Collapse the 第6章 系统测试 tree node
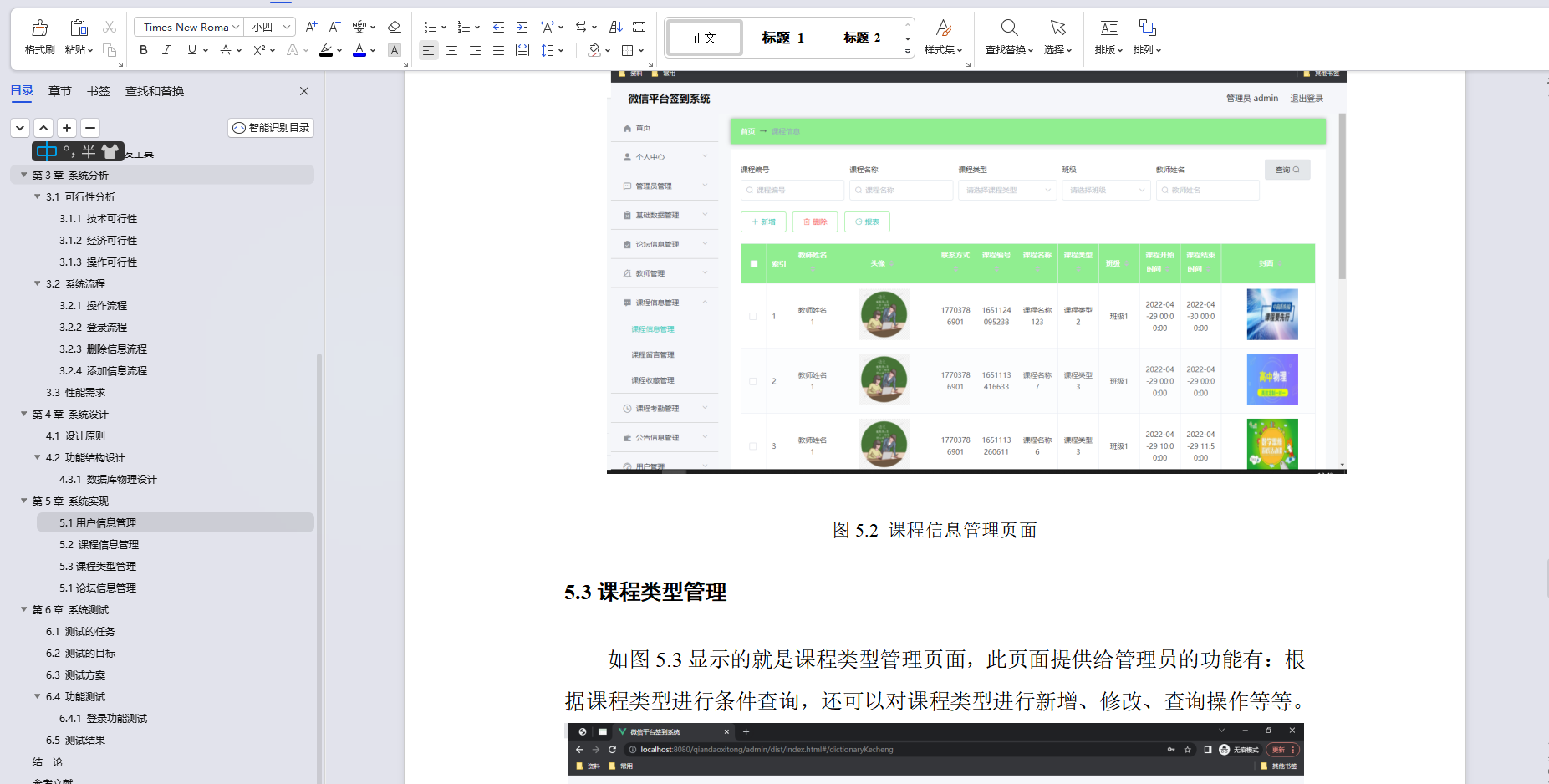This screenshot has height=784, width=1549. (23, 609)
